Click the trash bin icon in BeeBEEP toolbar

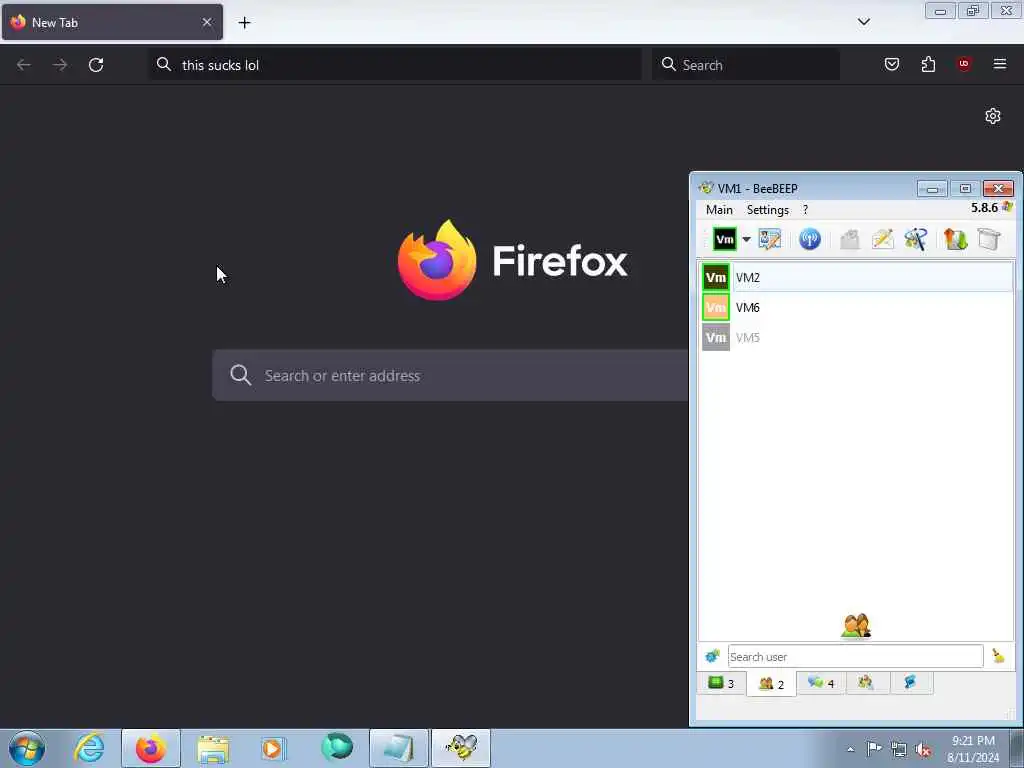coord(989,239)
